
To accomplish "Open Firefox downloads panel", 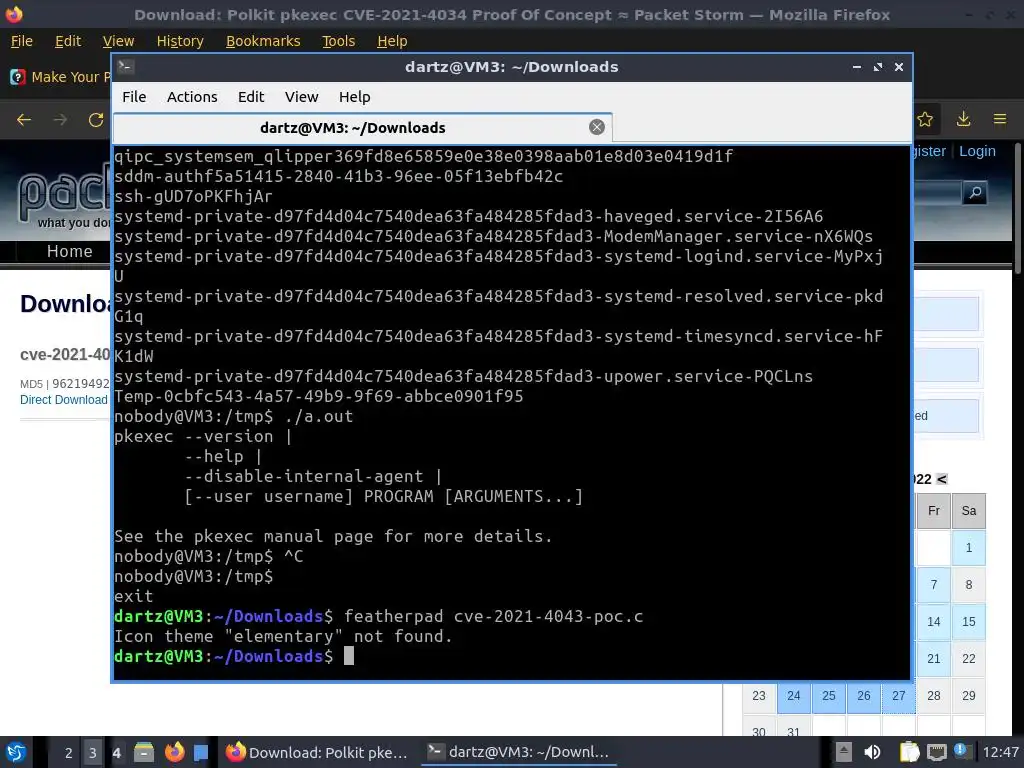I will pyautogui.click(x=963, y=120).
